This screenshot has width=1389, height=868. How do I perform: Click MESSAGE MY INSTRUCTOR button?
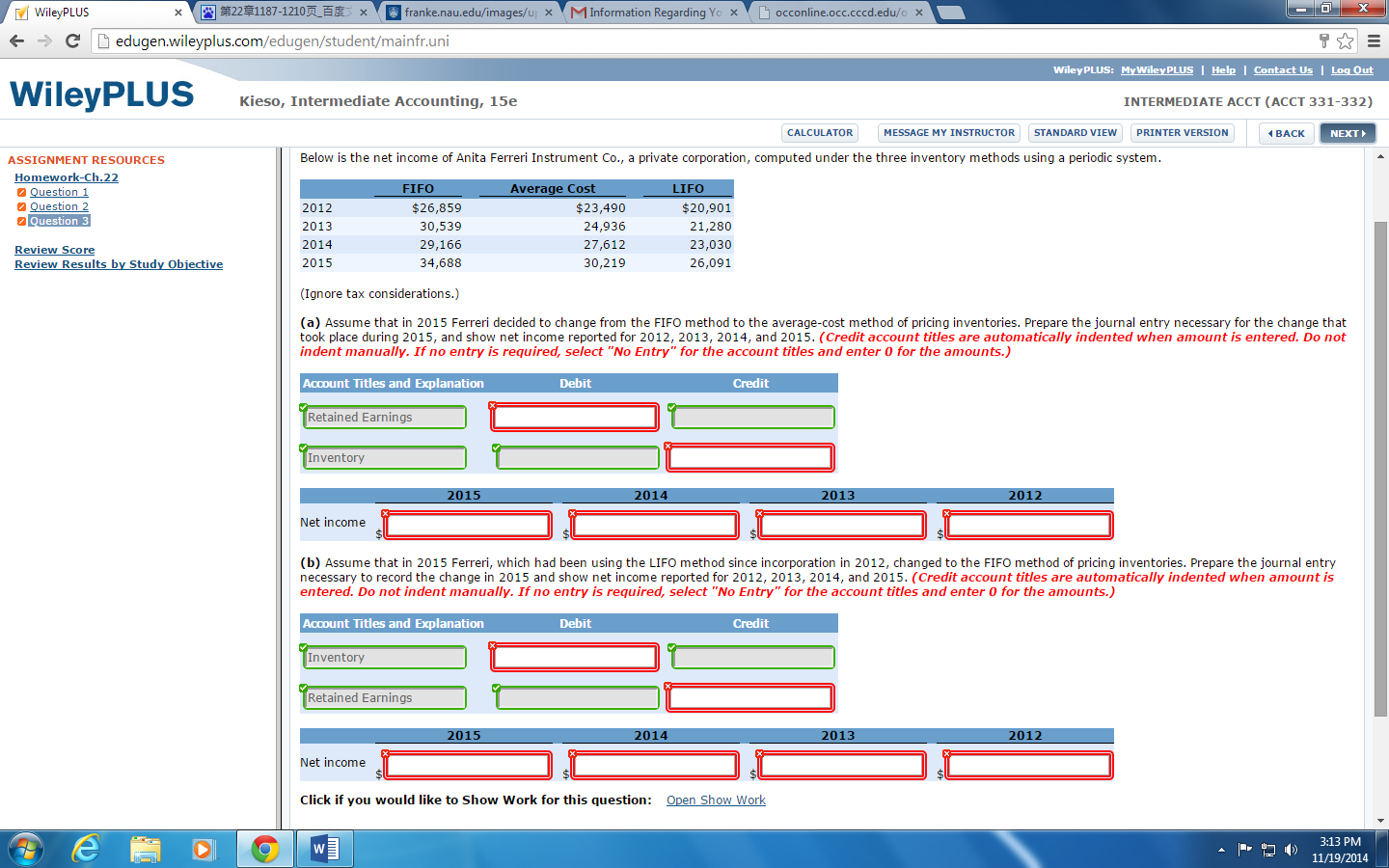tap(949, 133)
